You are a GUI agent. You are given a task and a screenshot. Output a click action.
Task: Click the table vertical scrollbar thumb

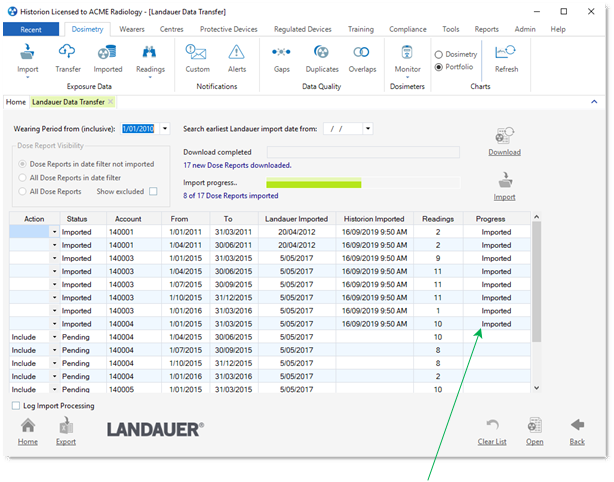click(536, 282)
